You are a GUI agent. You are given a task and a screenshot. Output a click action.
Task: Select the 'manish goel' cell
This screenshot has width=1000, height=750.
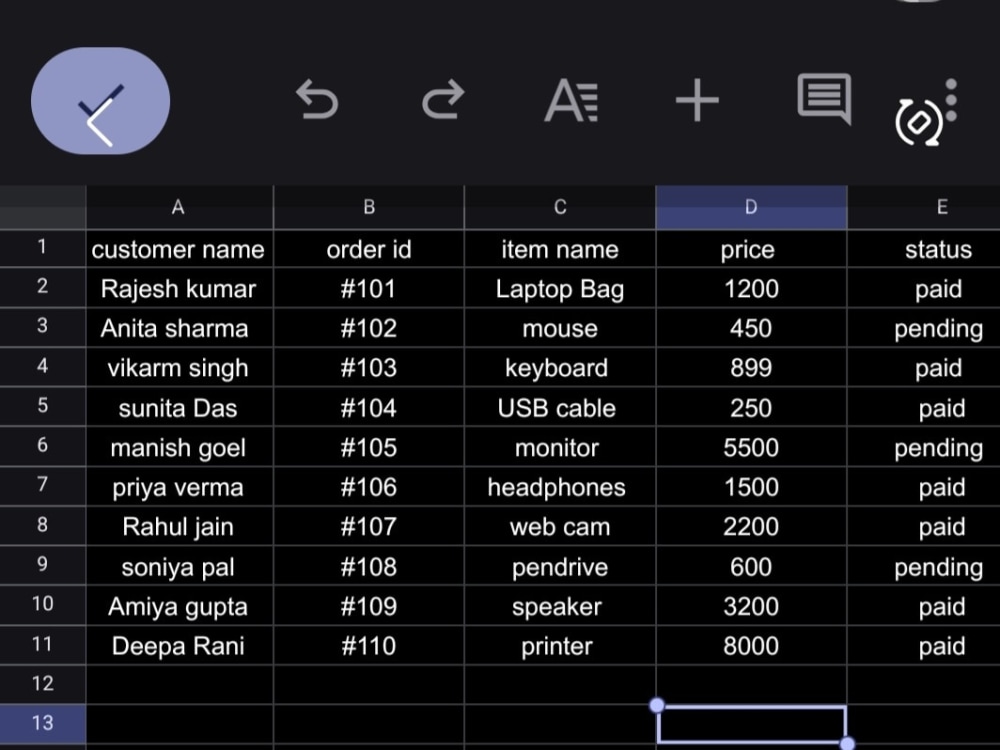(179, 448)
